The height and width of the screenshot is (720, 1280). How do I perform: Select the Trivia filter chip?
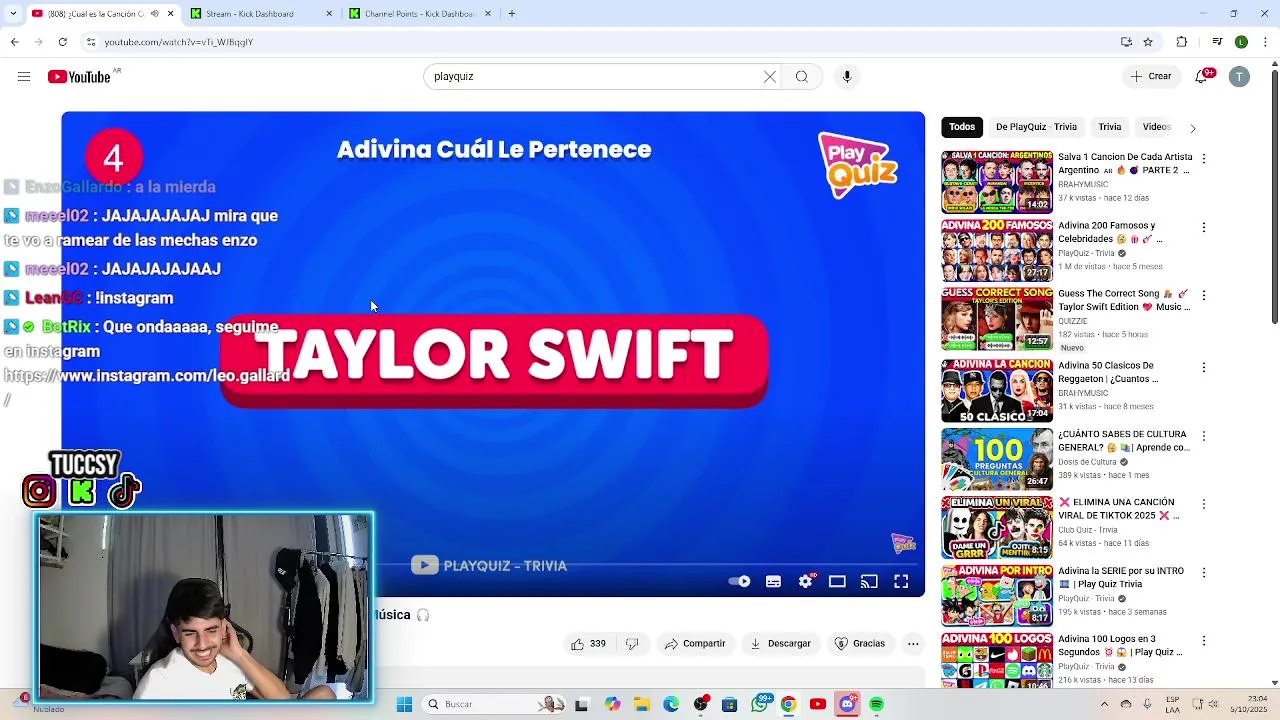click(x=1110, y=127)
